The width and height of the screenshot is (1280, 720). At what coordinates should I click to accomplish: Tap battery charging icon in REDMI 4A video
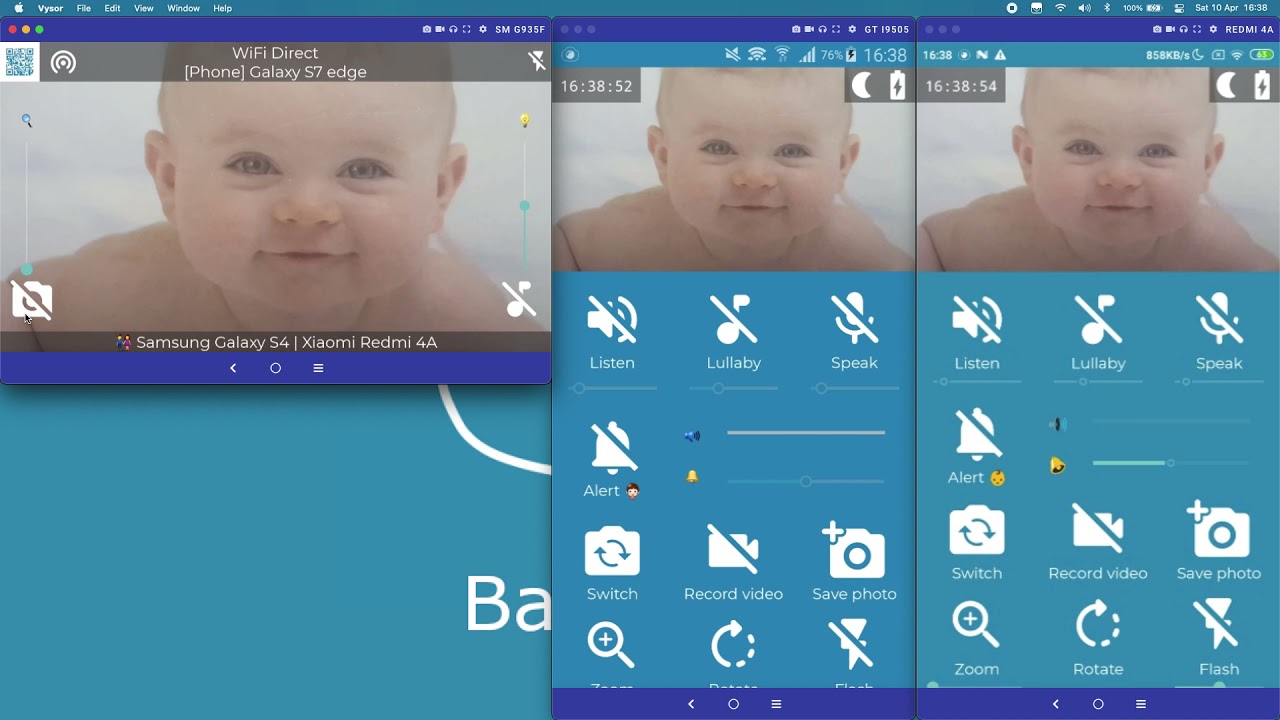1262,86
